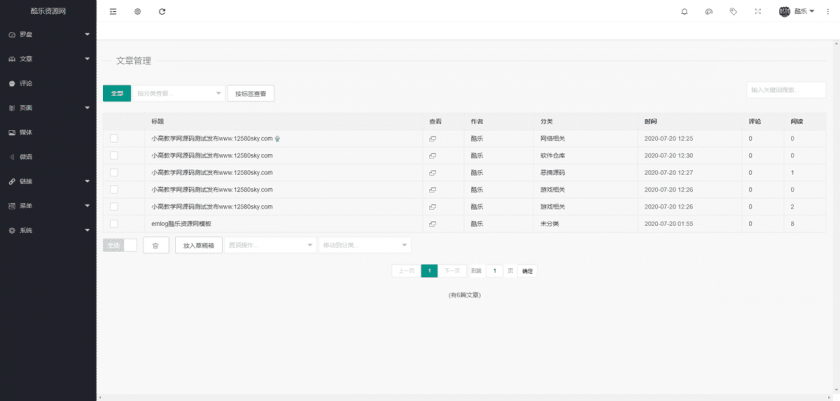Open view icon for the 12:27 article
840x401 pixels.
432,173
